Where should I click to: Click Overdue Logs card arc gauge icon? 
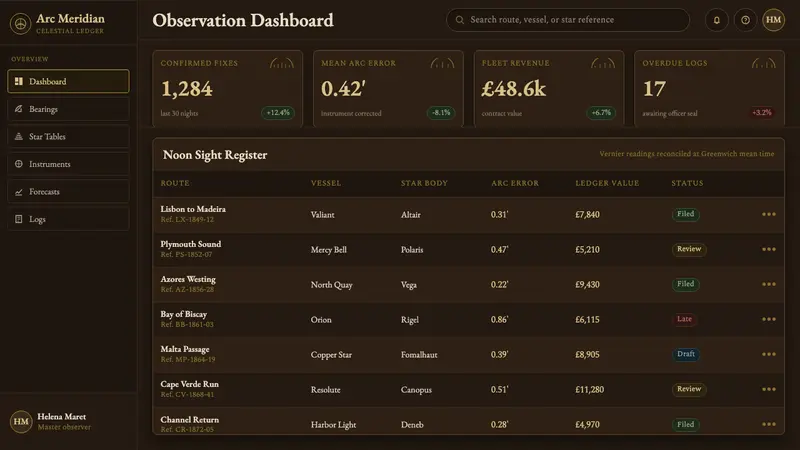[x=764, y=63]
